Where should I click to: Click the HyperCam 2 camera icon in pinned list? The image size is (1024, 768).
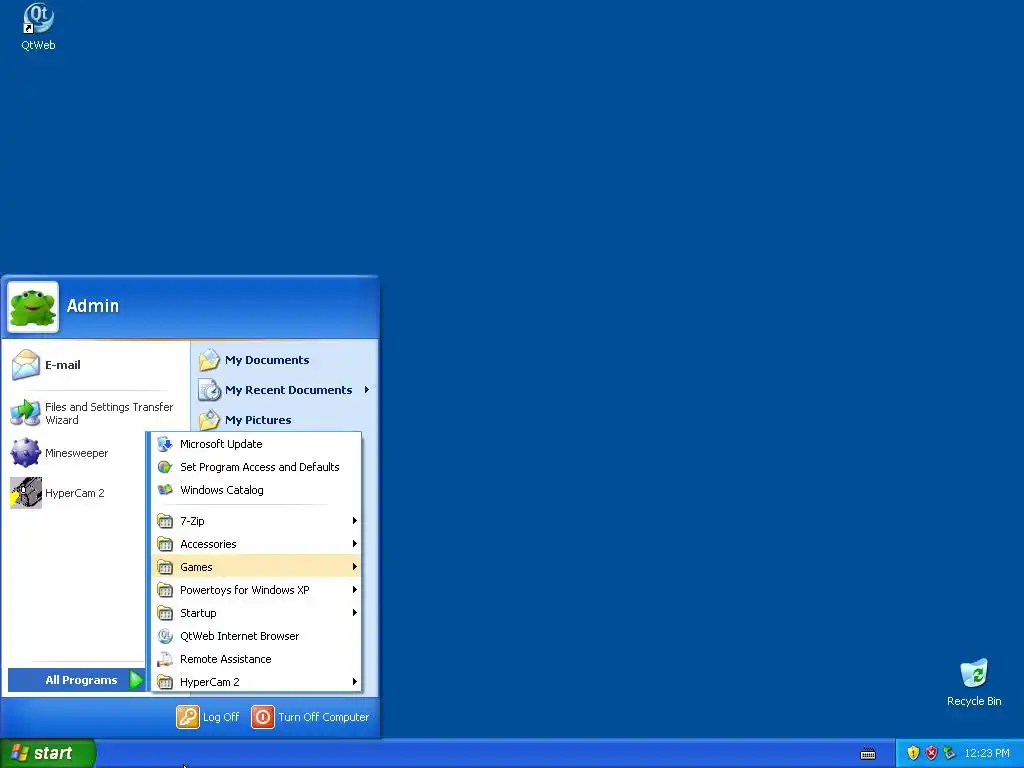pyautogui.click(x=26, y=492)
